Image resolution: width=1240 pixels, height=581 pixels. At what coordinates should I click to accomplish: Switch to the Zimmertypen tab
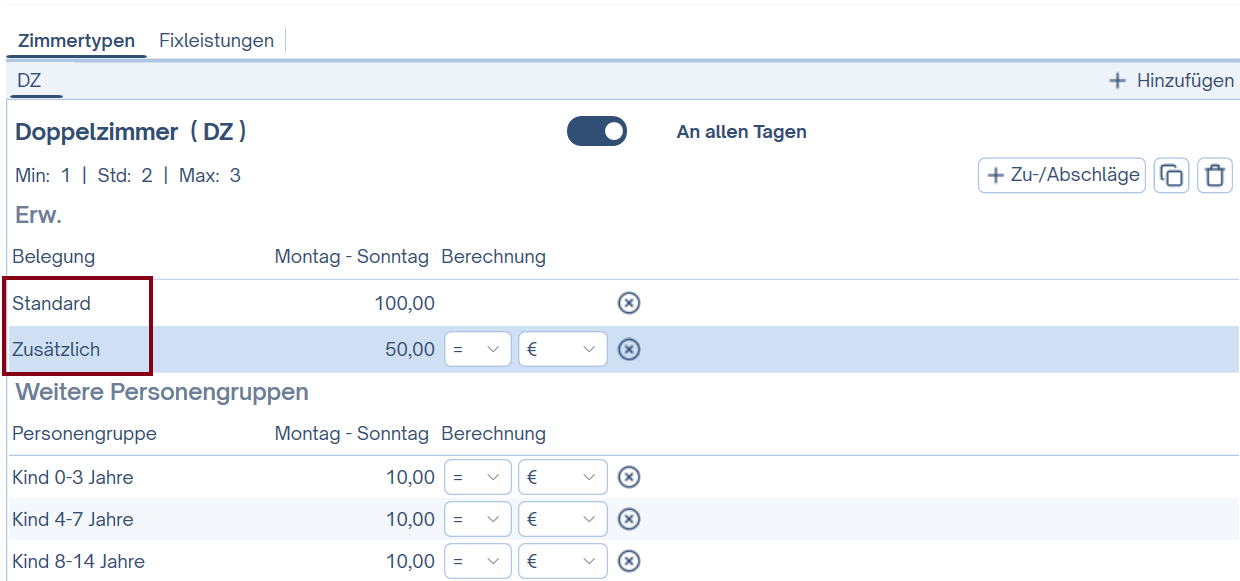coord(76,41)
